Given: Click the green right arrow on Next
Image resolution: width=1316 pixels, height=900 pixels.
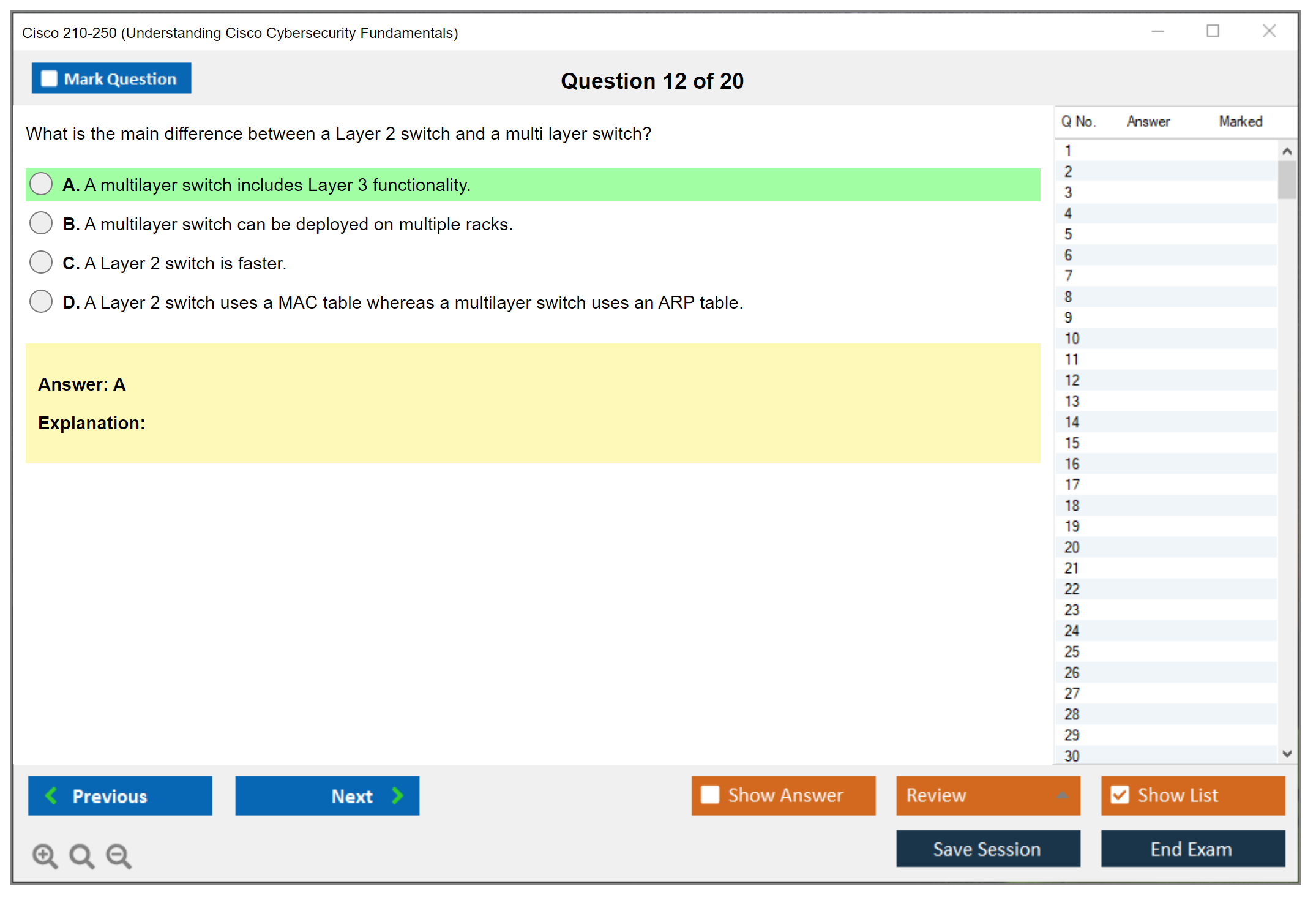Looking at the screenshot, I should coord(398,795).
